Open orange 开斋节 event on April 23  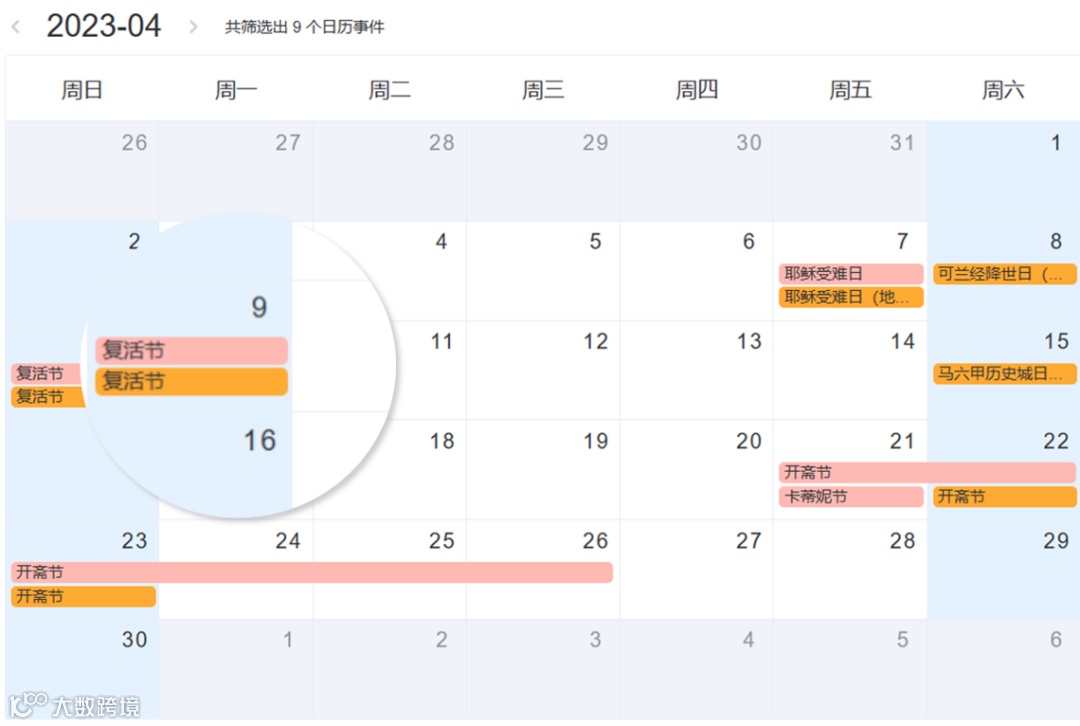[x=83, y=596]
